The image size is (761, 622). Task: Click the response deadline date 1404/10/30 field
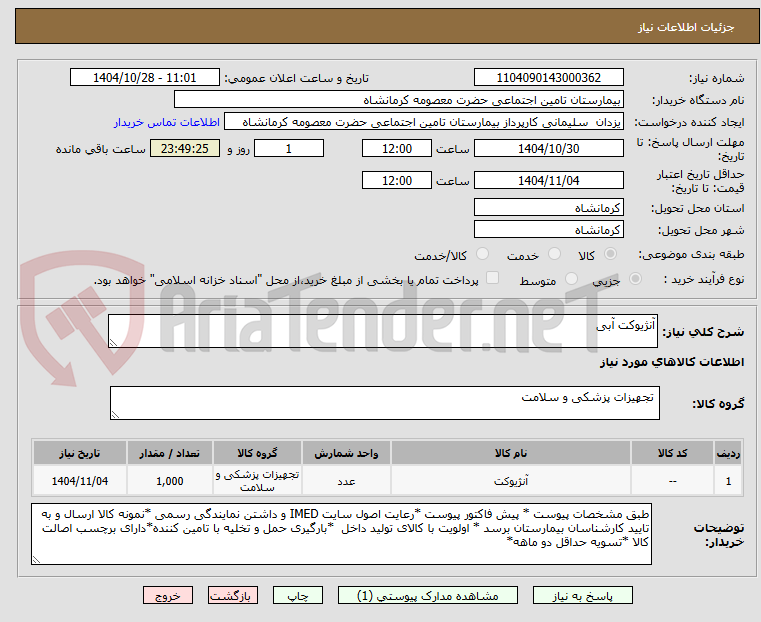pos(548,148)
